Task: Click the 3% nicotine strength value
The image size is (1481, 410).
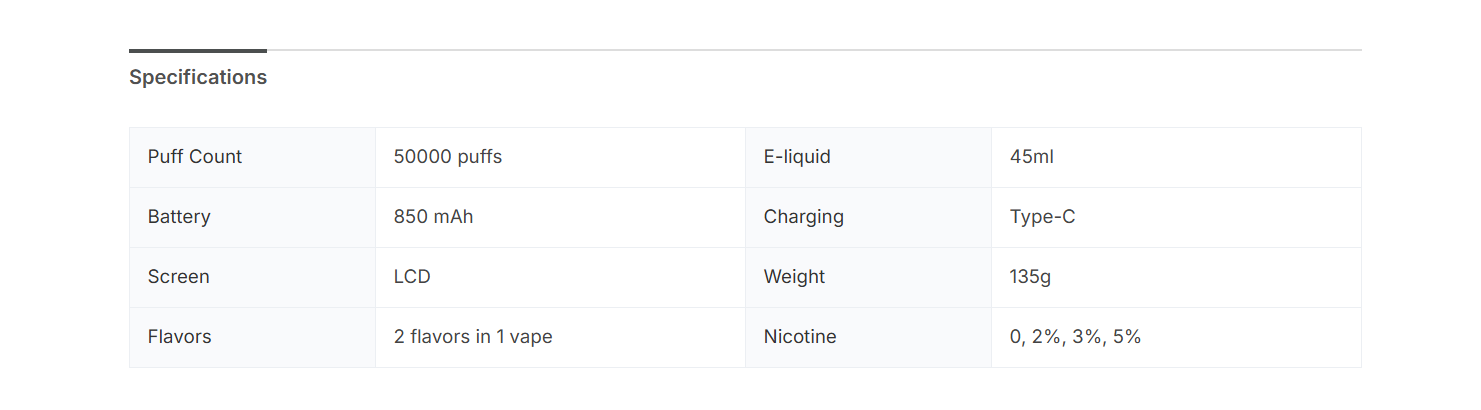Action: (1086, 337)
